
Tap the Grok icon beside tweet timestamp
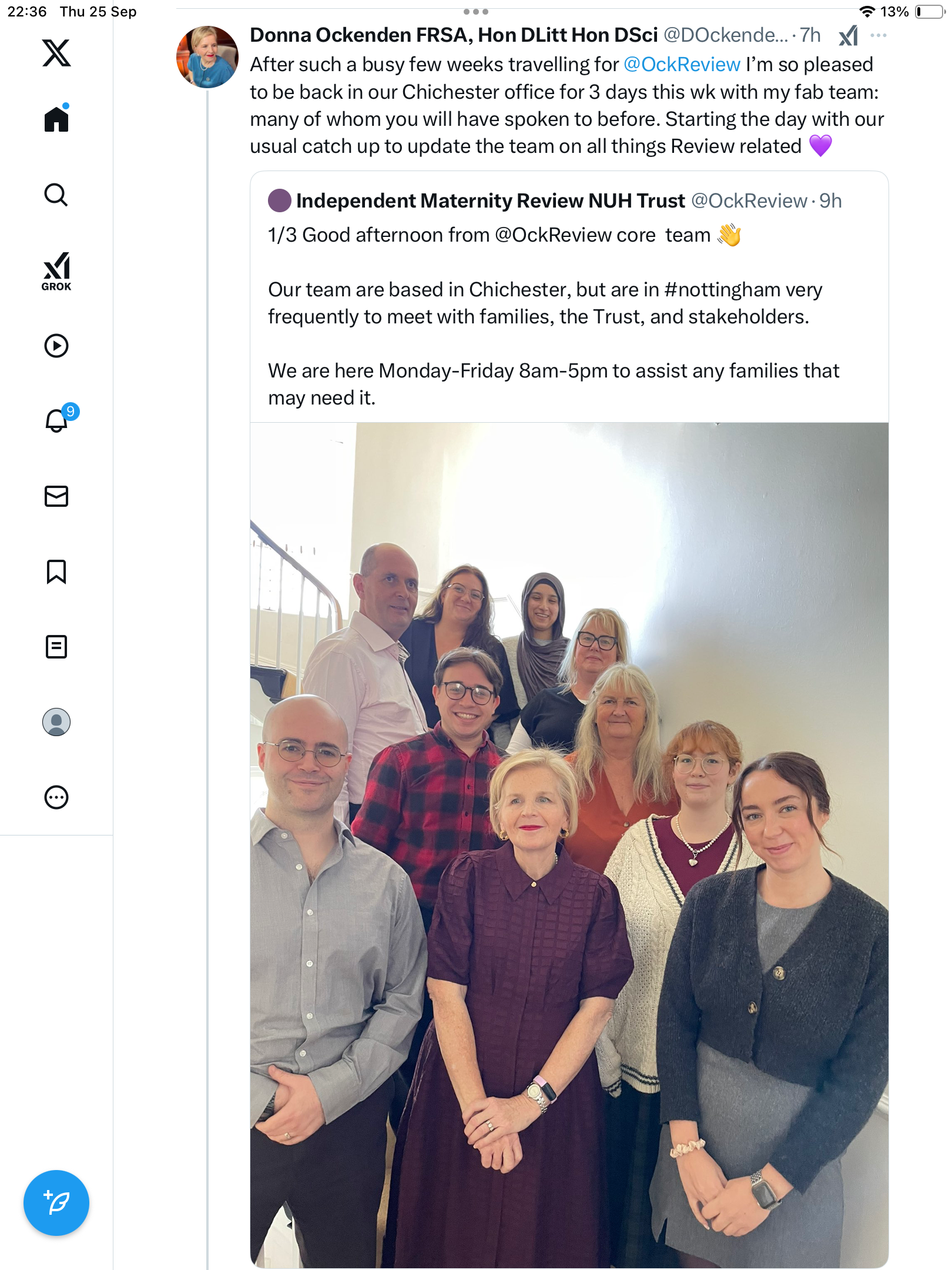click(x=848, y=36)
